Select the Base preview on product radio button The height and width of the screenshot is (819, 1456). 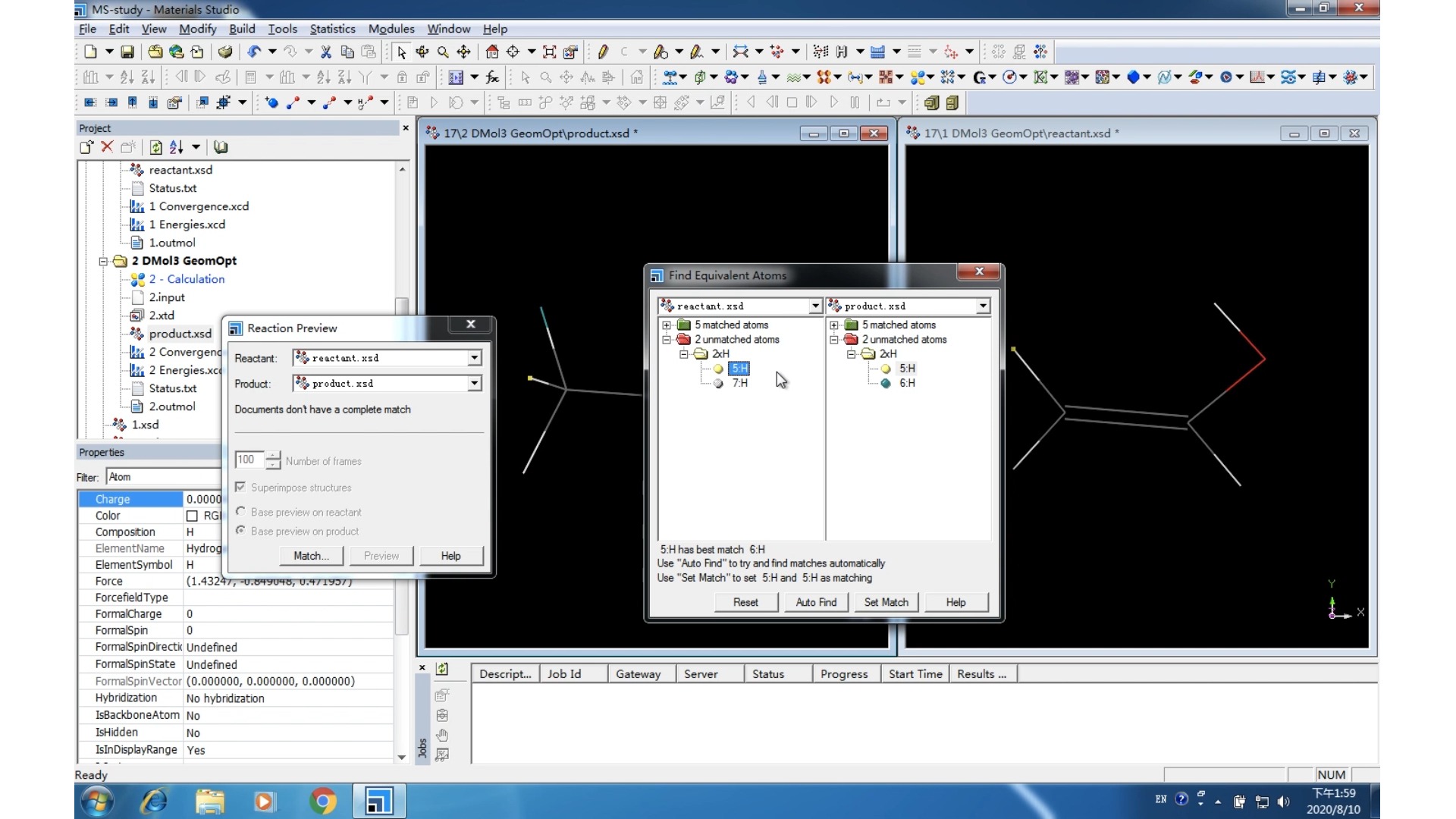click(240, 531)
